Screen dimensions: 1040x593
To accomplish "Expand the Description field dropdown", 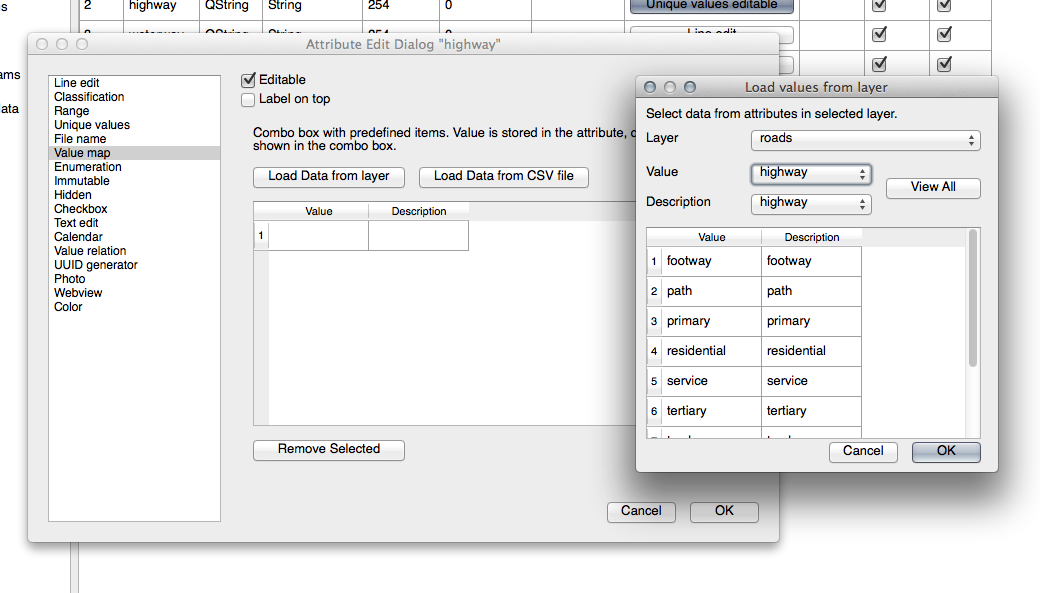I will (x=811, y=204).
